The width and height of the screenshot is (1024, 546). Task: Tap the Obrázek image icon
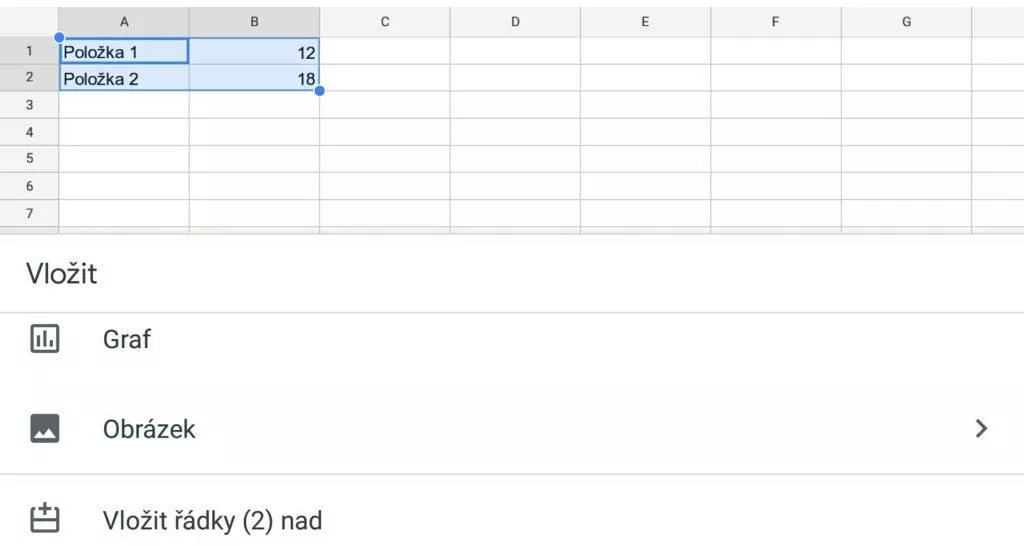click(x=44, y=428)
